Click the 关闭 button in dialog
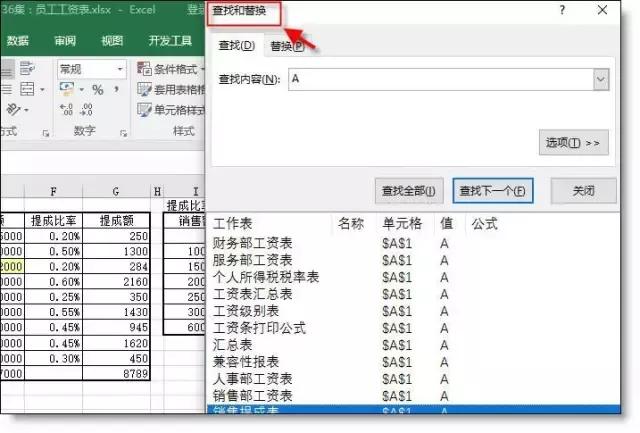 584,191
